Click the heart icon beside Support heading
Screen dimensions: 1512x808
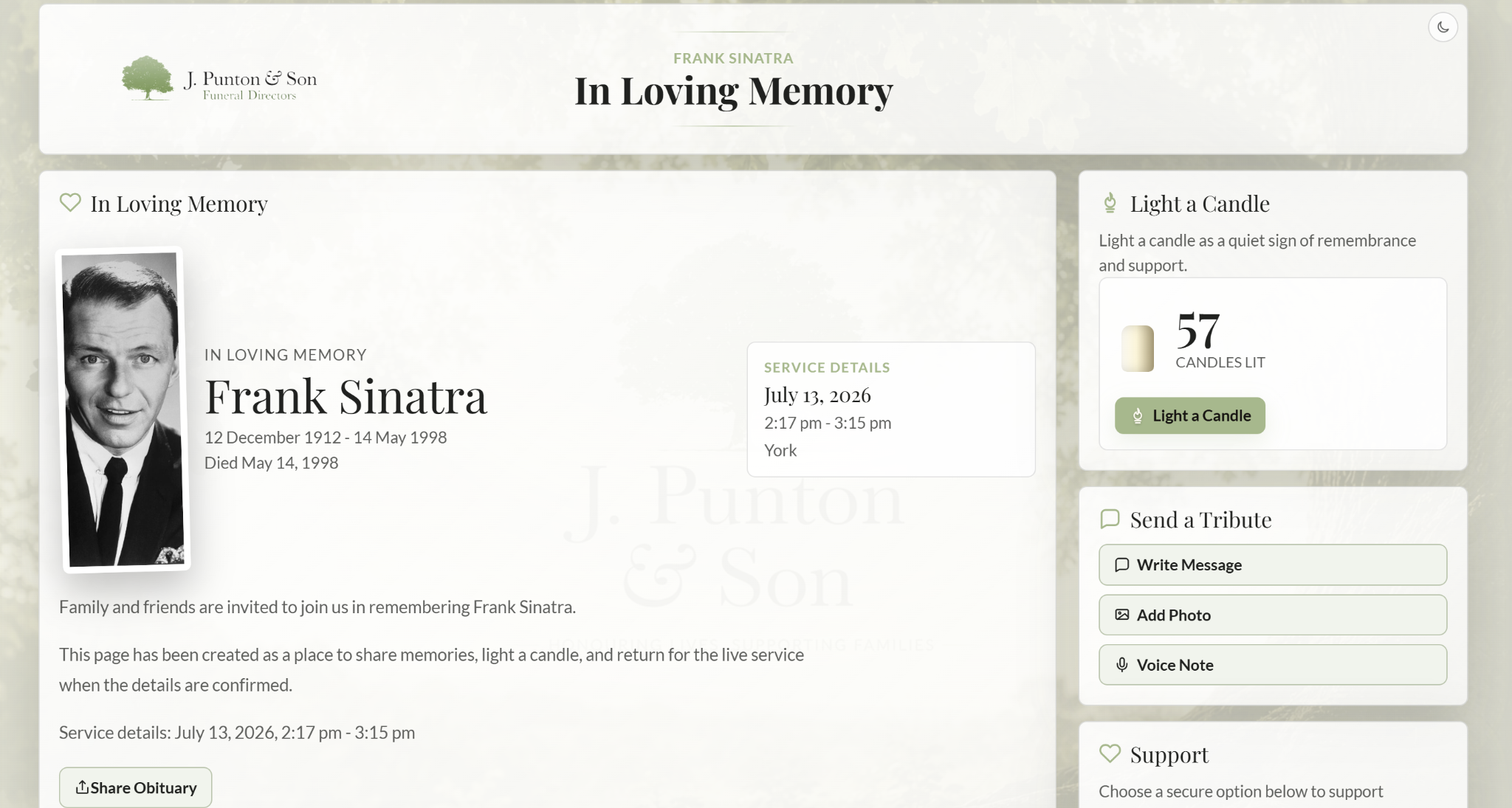1110,753
